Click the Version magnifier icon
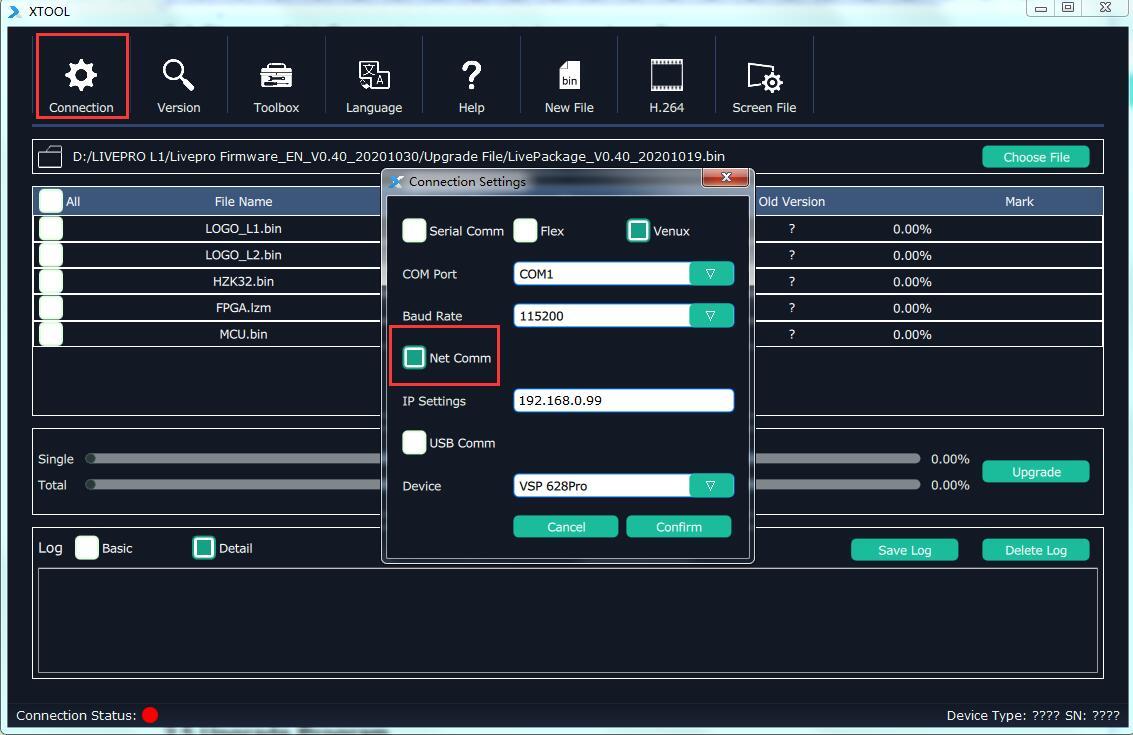Image resolution: width=1133 pixels, height=735 pixels. pos(178,75)
